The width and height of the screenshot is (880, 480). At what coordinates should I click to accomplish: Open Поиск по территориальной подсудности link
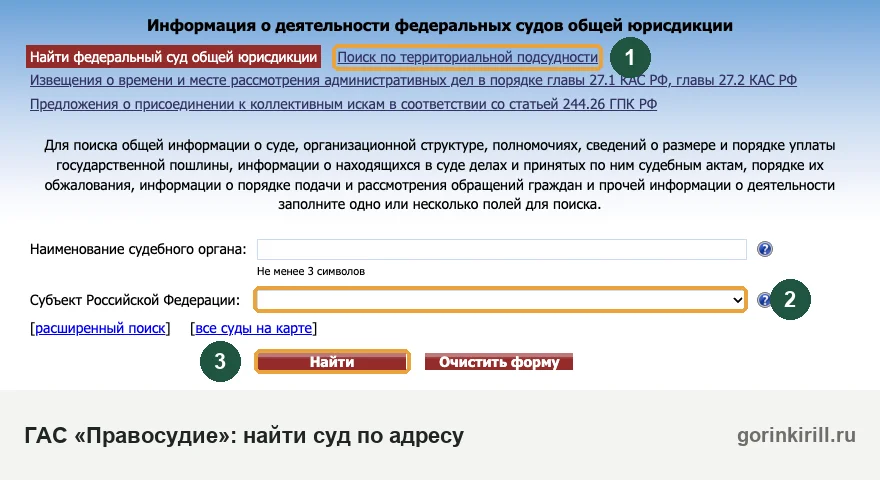(468, 57)
